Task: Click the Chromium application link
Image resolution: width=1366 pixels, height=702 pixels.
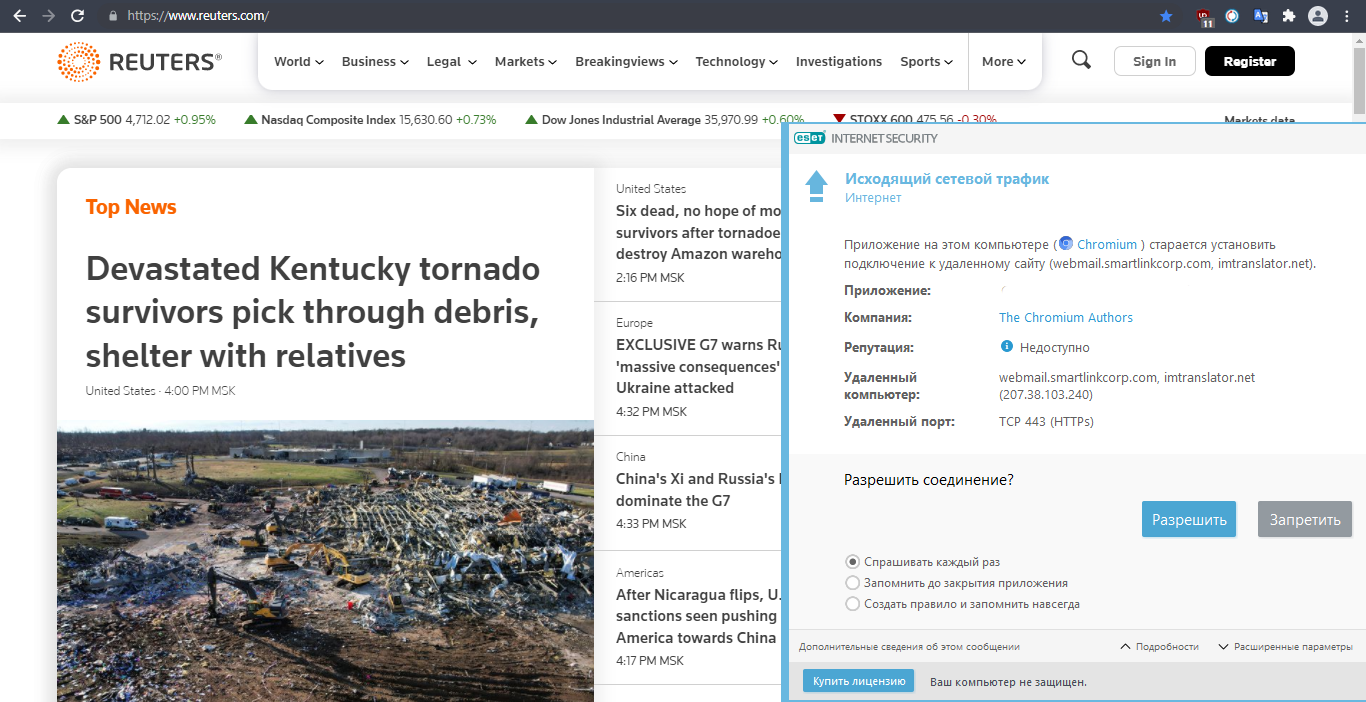Action: click(x=1107, y=244)
